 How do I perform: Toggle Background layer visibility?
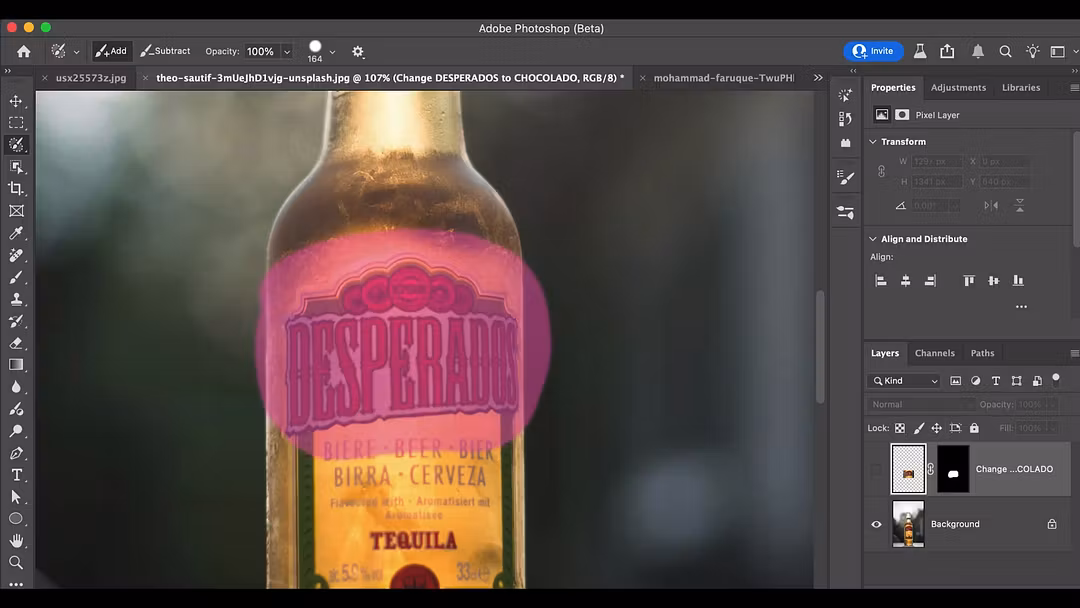(876, 523)
